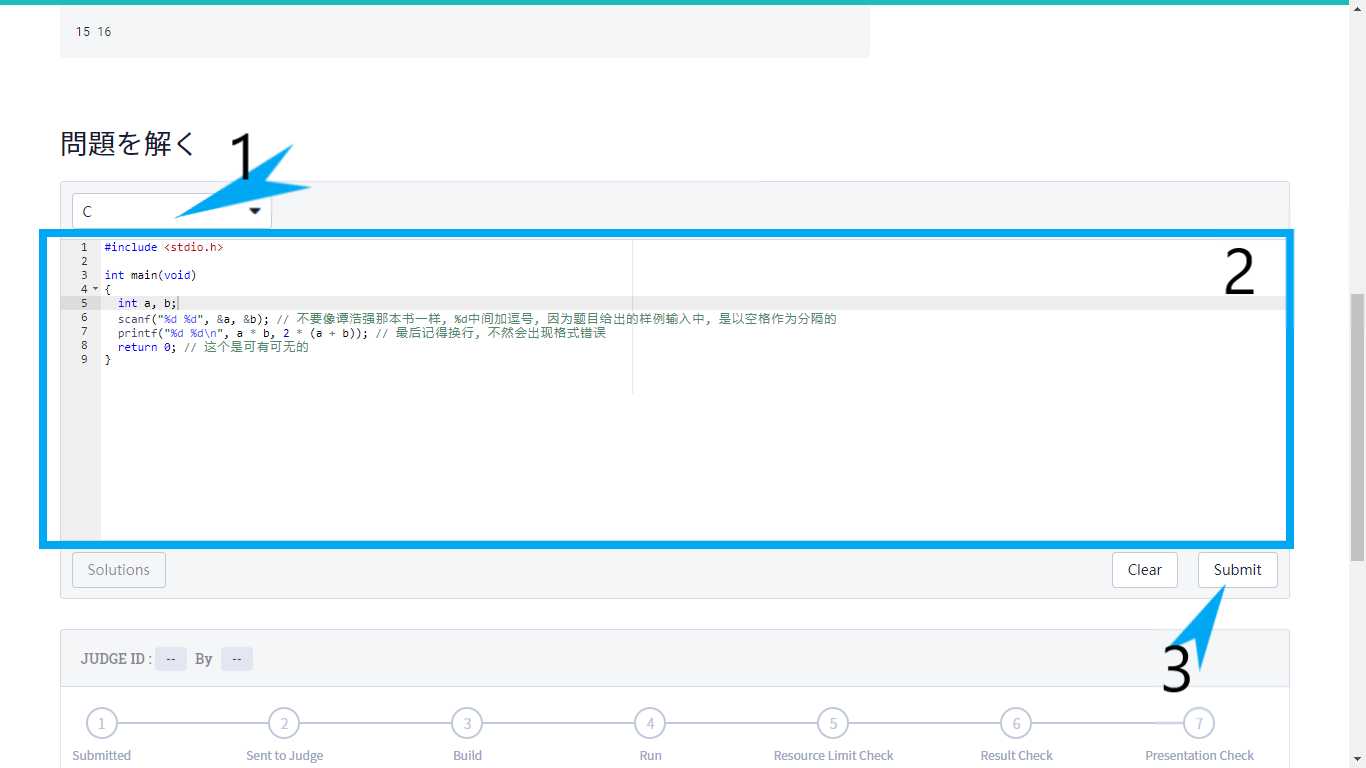Select step 1 Submitted circle
The image size is (1366, 768).
tap(101, 723)
